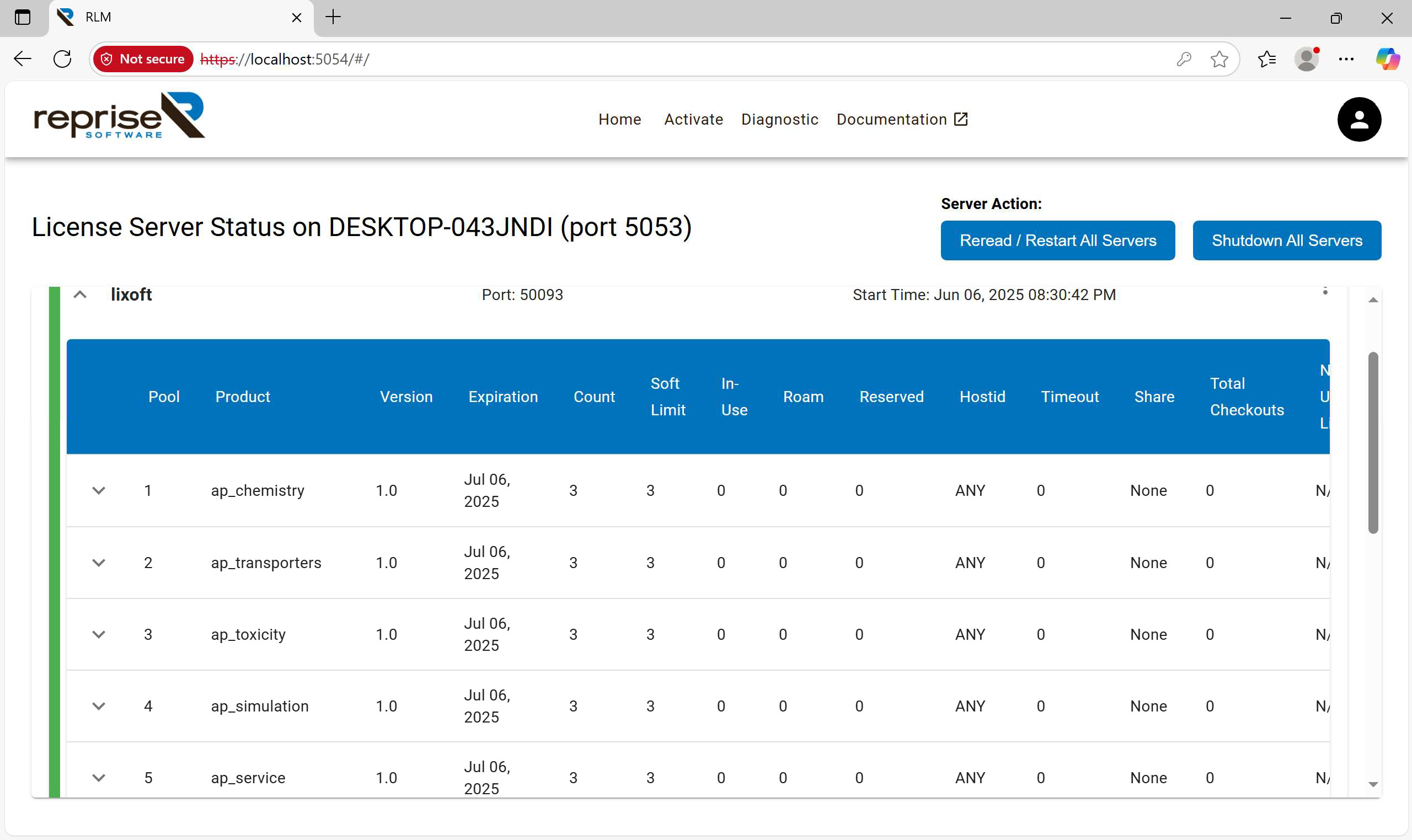The width and height of the screenshot is (1412, 840).
Task: Open the browser favorites list icon
Action: [x=1266, y=59]
